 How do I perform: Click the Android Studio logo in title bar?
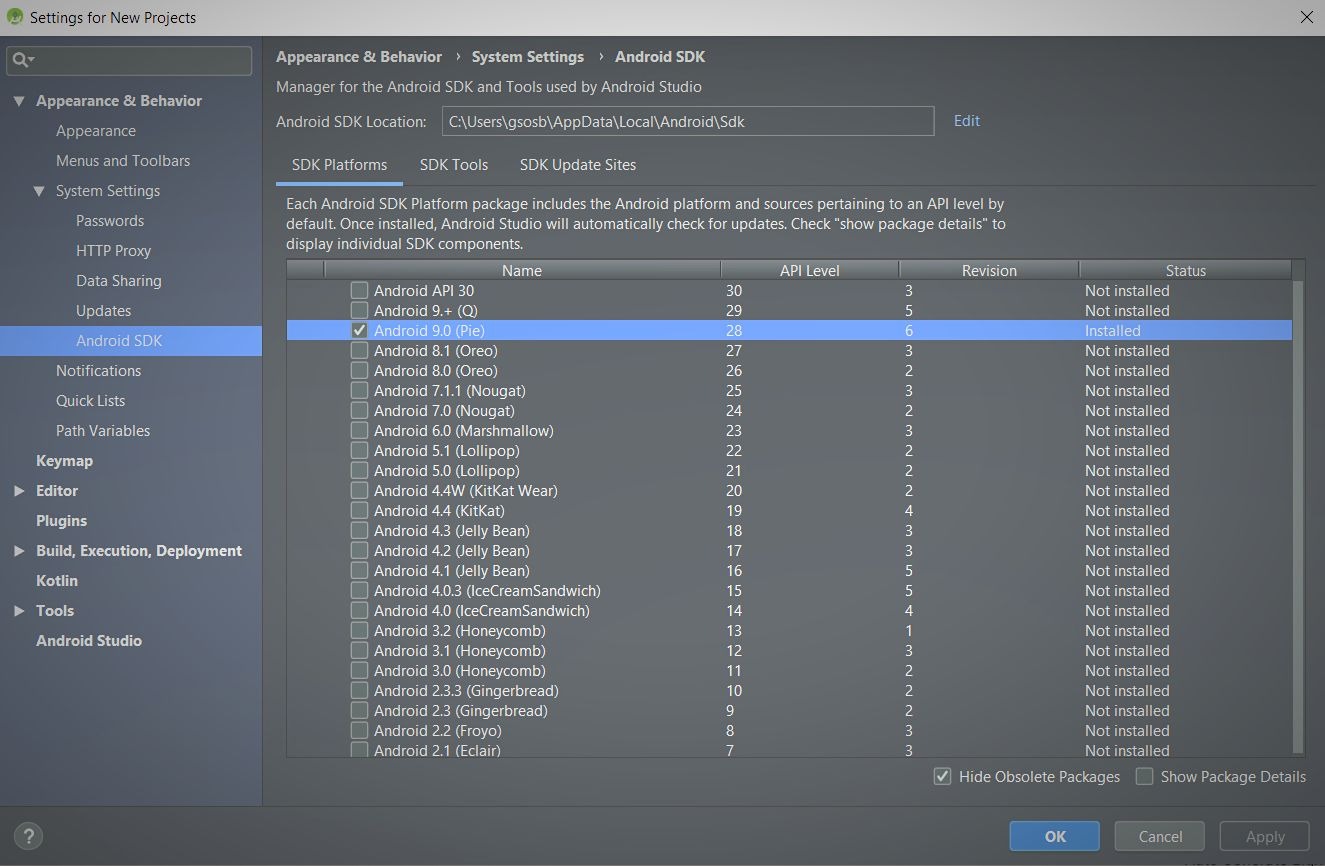pos(14,17)
